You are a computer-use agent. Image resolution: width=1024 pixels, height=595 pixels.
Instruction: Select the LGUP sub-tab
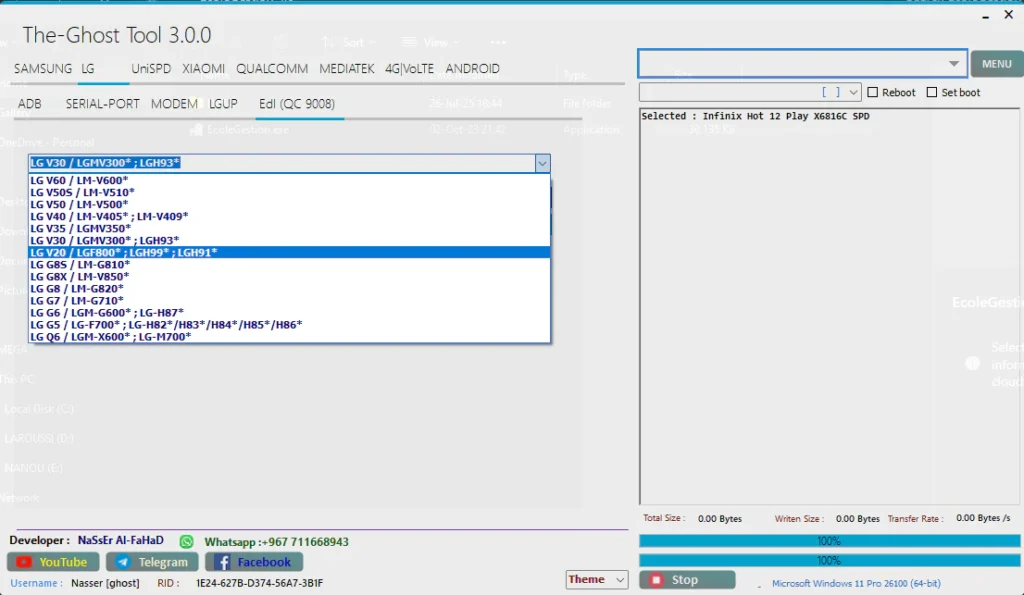click(223, 104)
